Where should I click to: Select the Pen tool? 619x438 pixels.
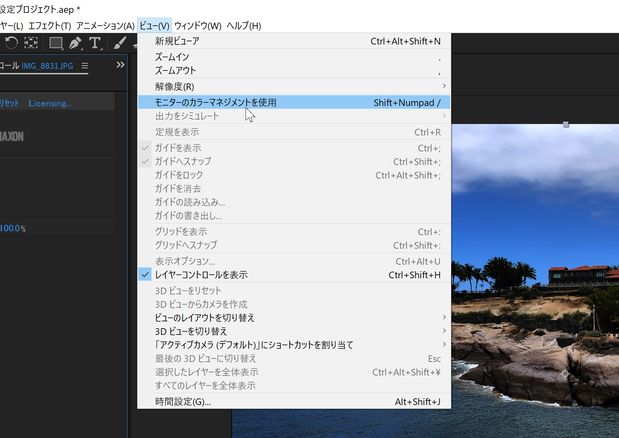pos(75,43)
